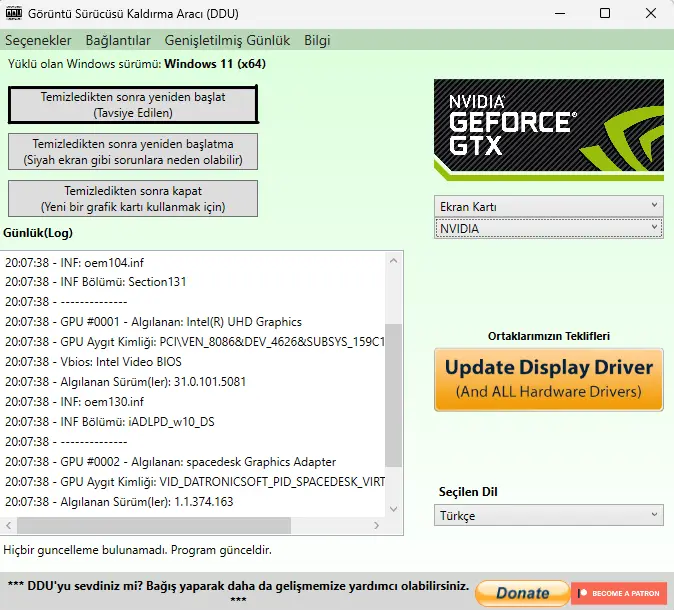Select log line 'INF: oem104.inf'

(74, 263)
